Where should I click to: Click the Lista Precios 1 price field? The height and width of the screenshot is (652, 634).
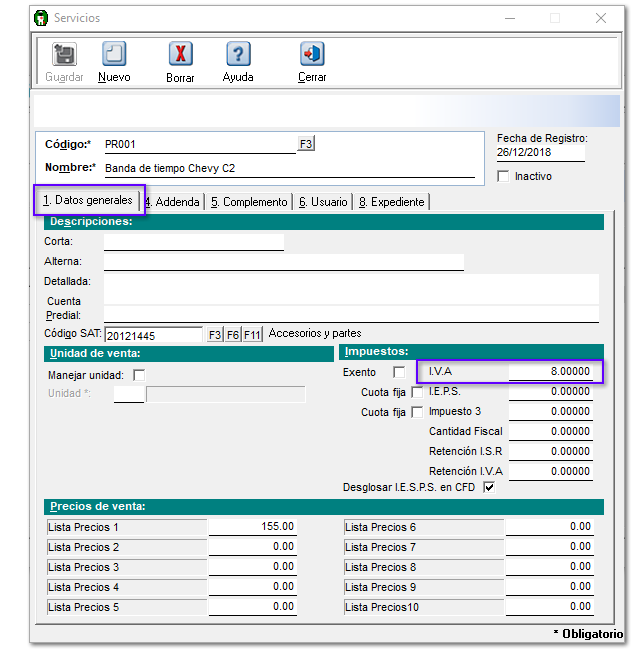[x=252, y=526]
